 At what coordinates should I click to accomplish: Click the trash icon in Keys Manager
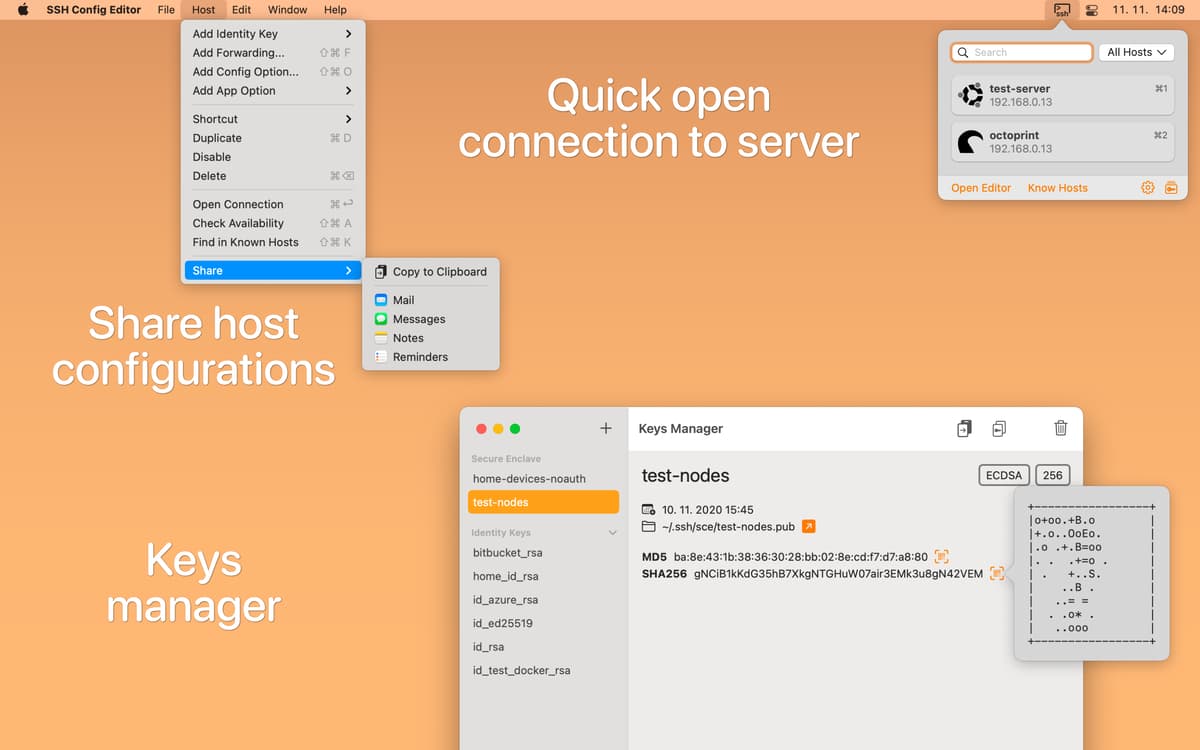(x=1061, y=428)
